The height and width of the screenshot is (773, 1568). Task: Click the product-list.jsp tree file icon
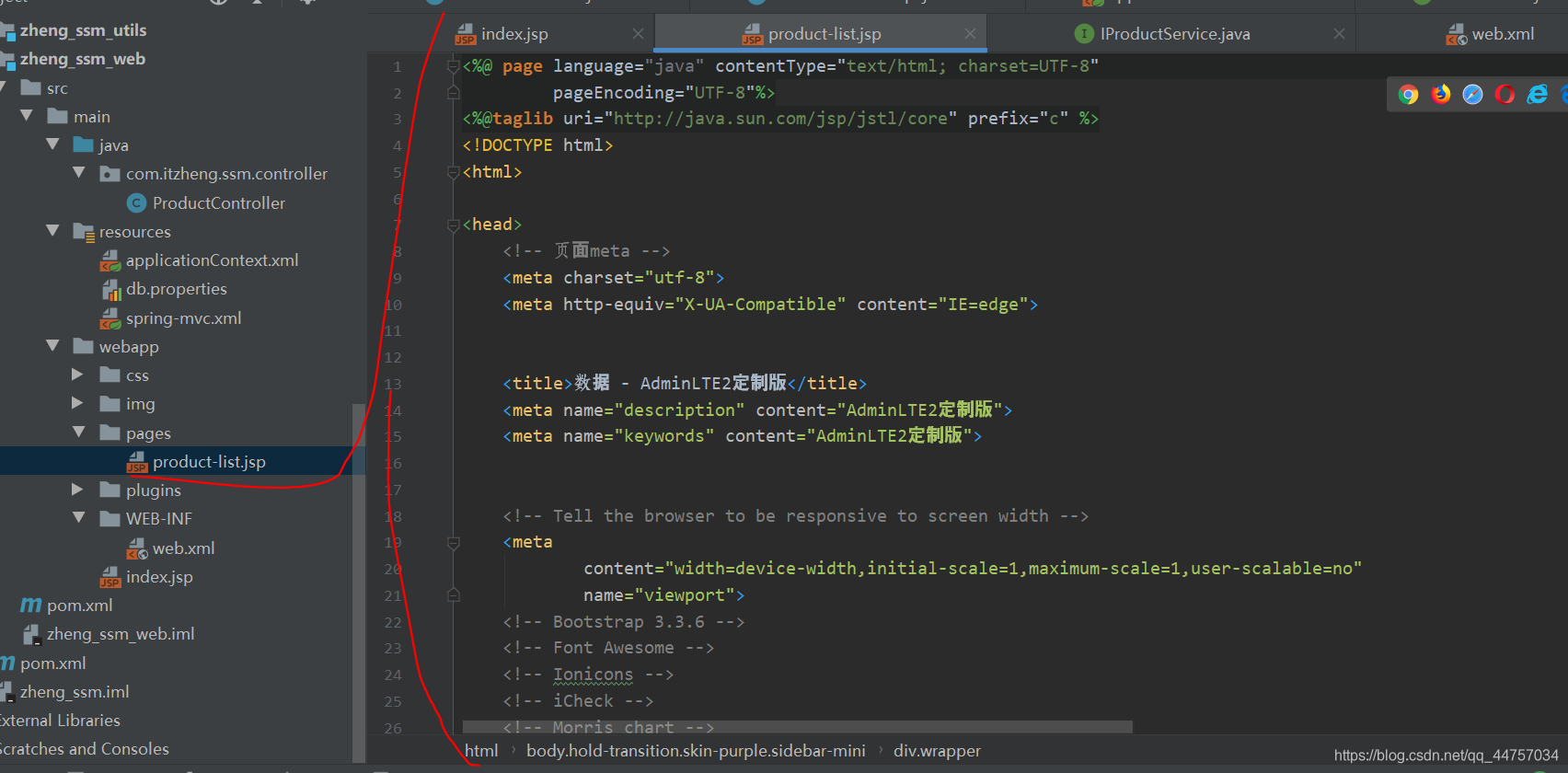tap(137, 462)
